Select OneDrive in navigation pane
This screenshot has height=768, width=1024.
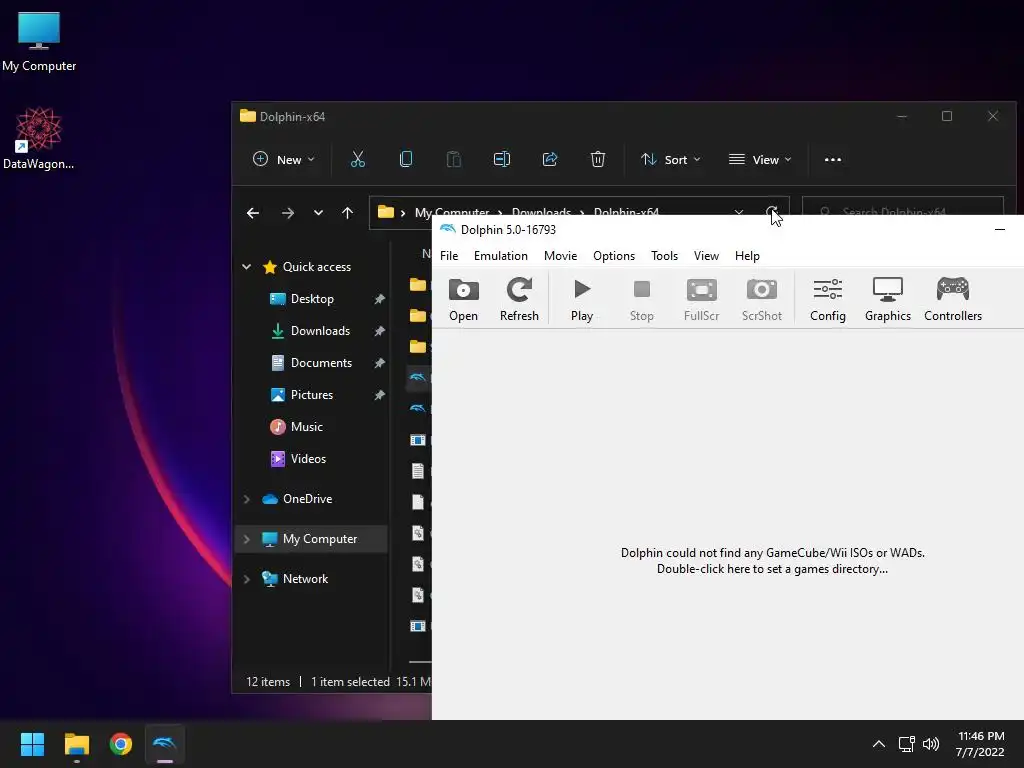(307, 499)
